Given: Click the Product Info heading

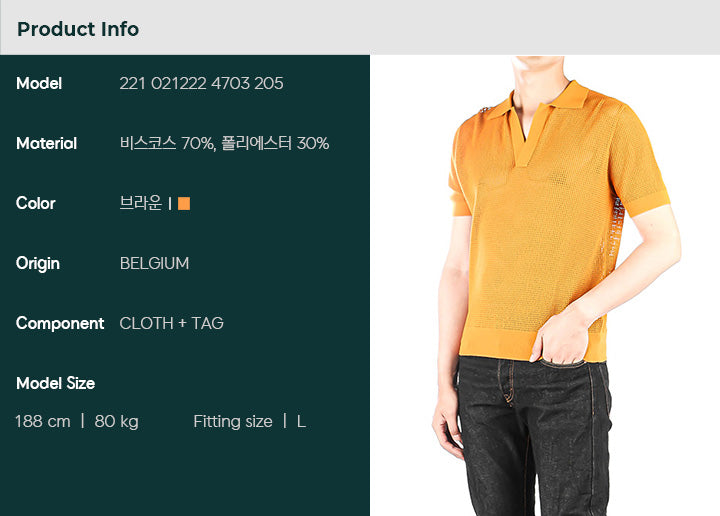Looking at the screenshot, I should [x=78, y=29].
